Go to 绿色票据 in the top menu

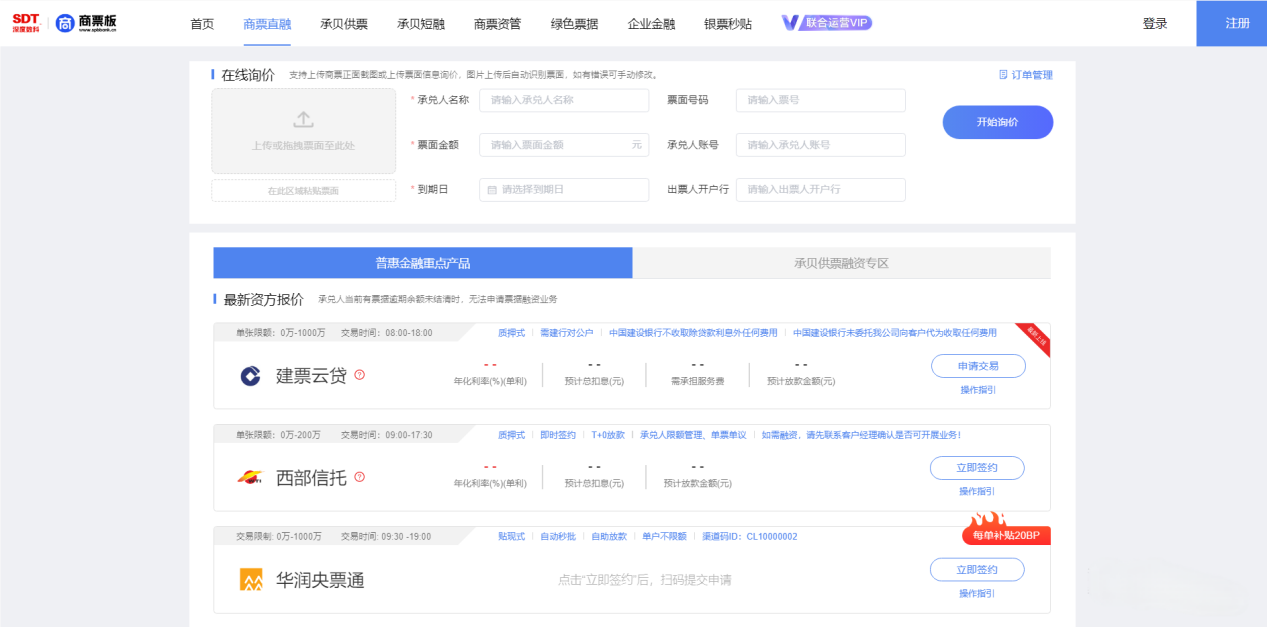574,24
